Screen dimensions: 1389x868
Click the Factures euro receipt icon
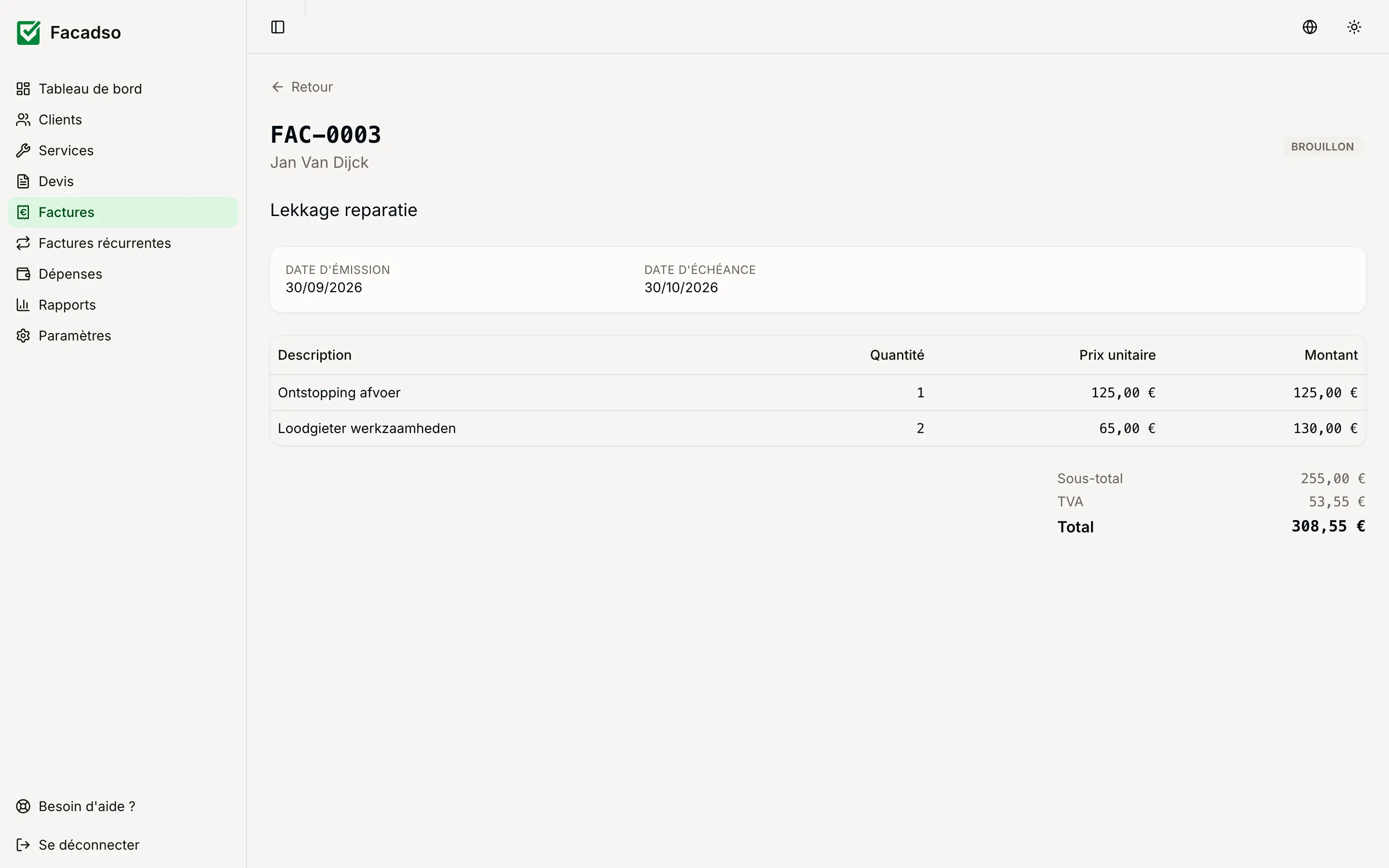23,212
